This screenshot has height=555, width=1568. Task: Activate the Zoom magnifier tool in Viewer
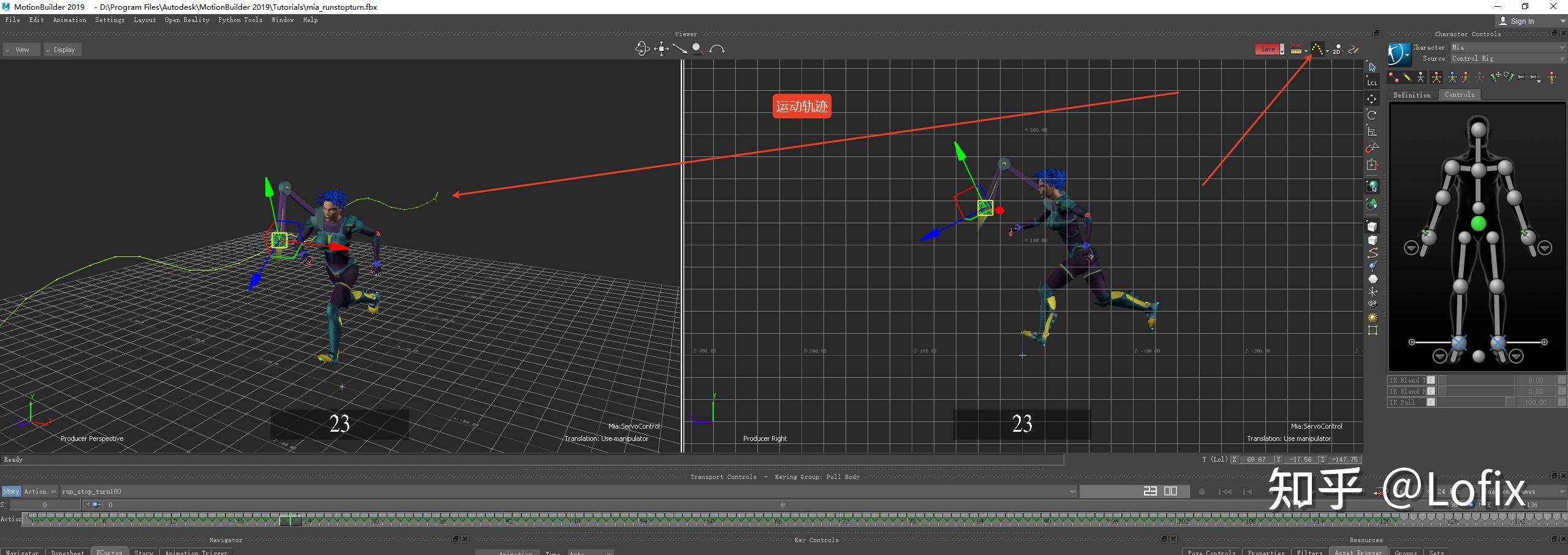pos(698,49)
